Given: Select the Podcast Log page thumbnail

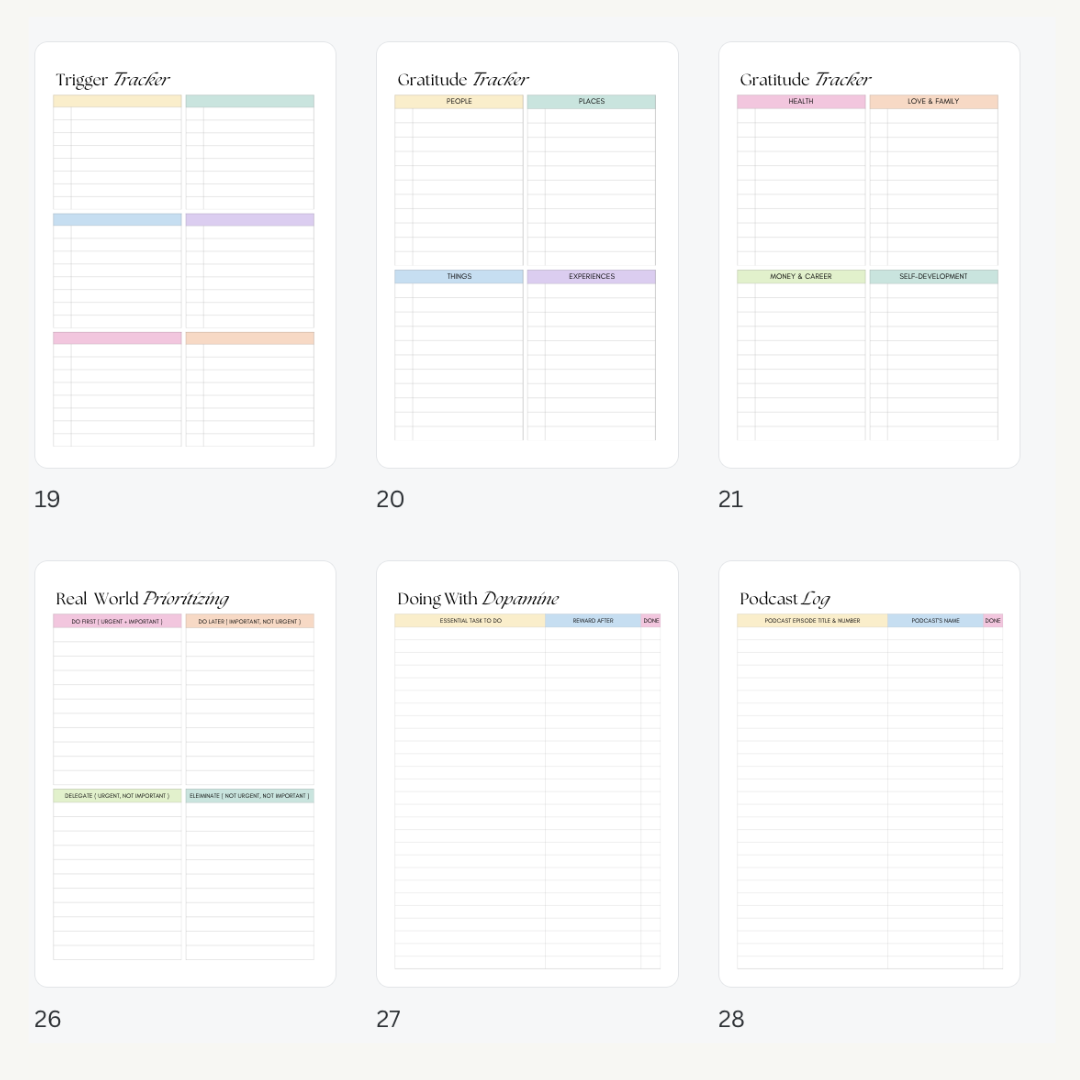Looking at the screenshot, I should point(869,773).
